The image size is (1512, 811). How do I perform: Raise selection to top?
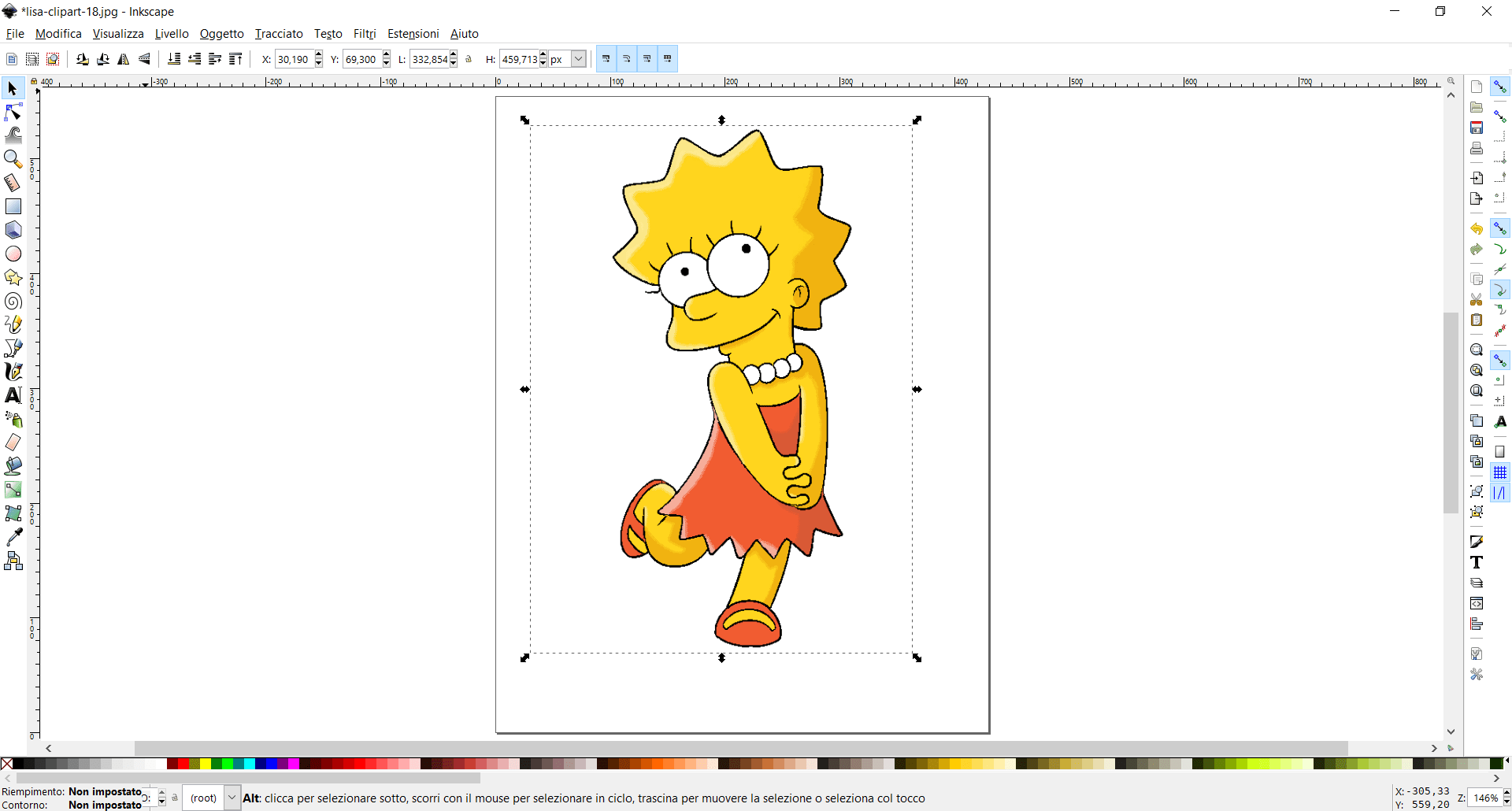(235, 59)
